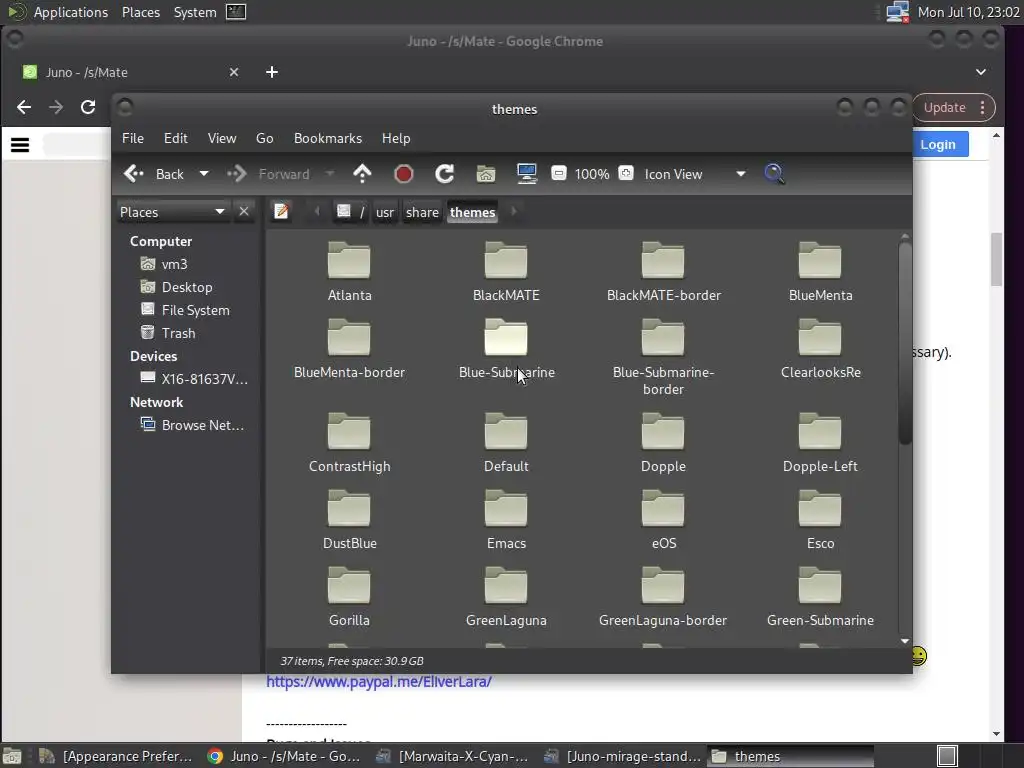Select the Blue-Submarine folder
This screenshot has height=768, width=1024.
[506, 349]
